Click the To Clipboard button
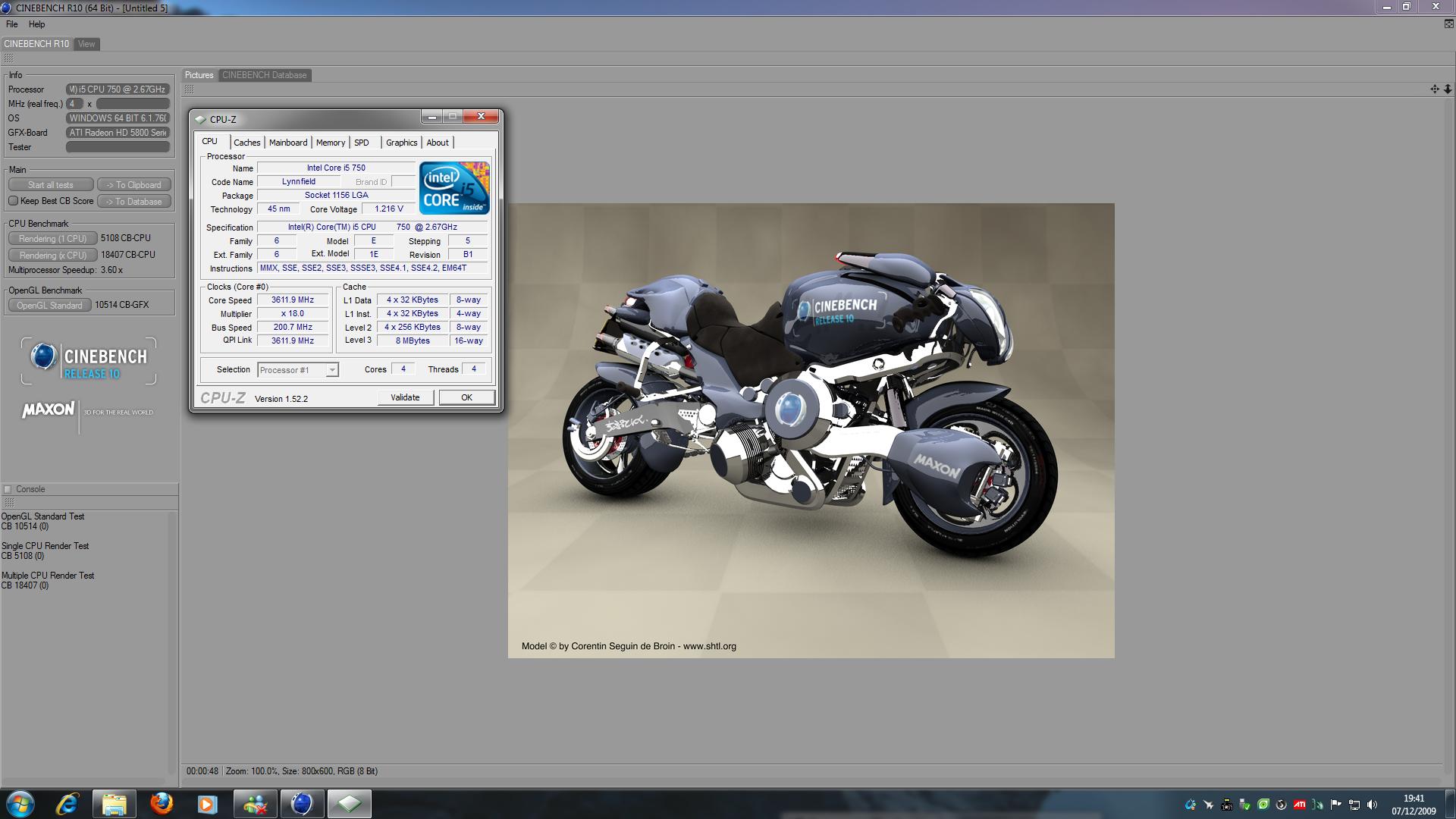The width and height of the screenshot is (1456, 819). [x=134, y=185]
